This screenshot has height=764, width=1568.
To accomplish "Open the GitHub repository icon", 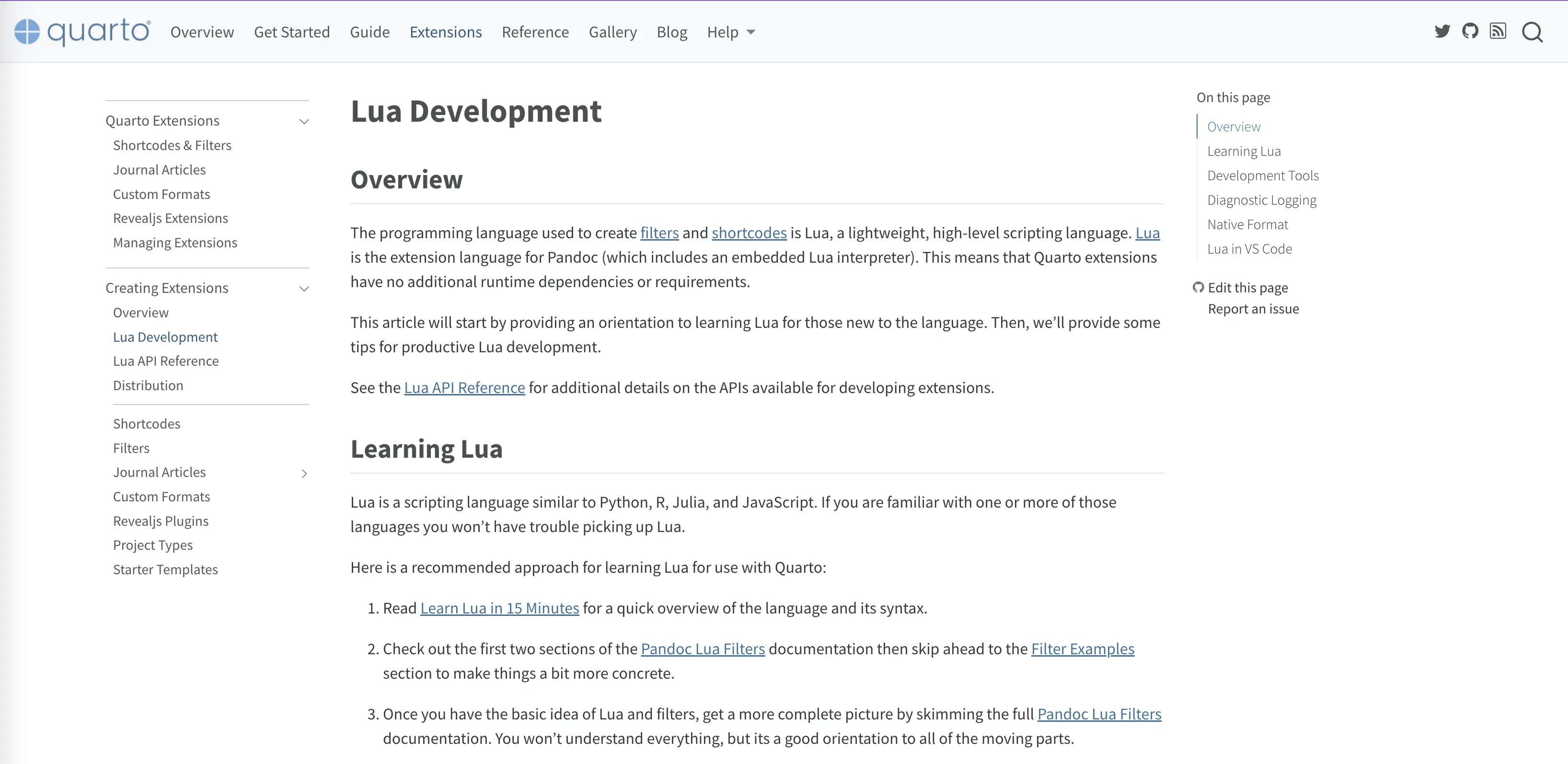I will click(1470, 31).
